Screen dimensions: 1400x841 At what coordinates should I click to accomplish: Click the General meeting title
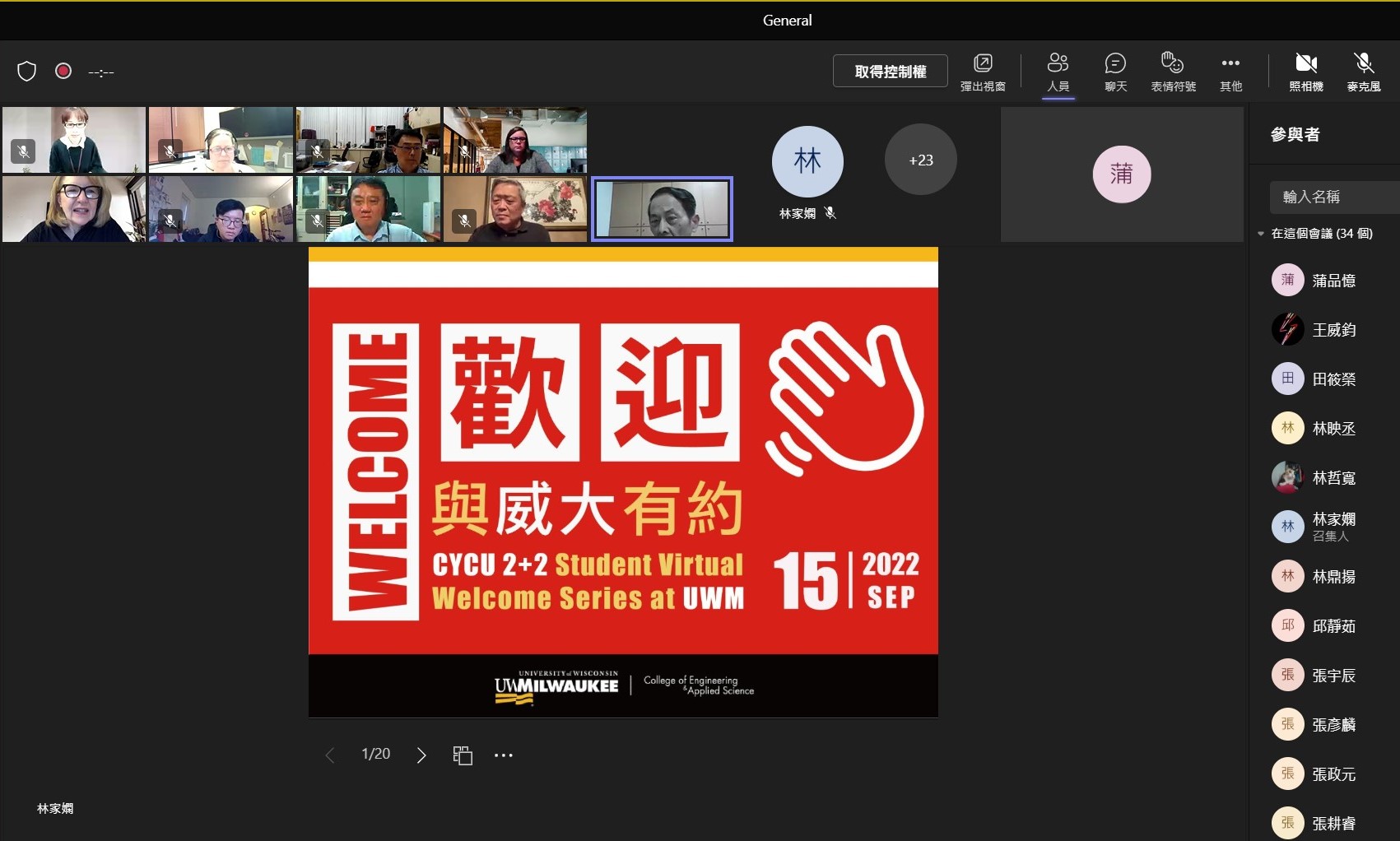[787, 21]
